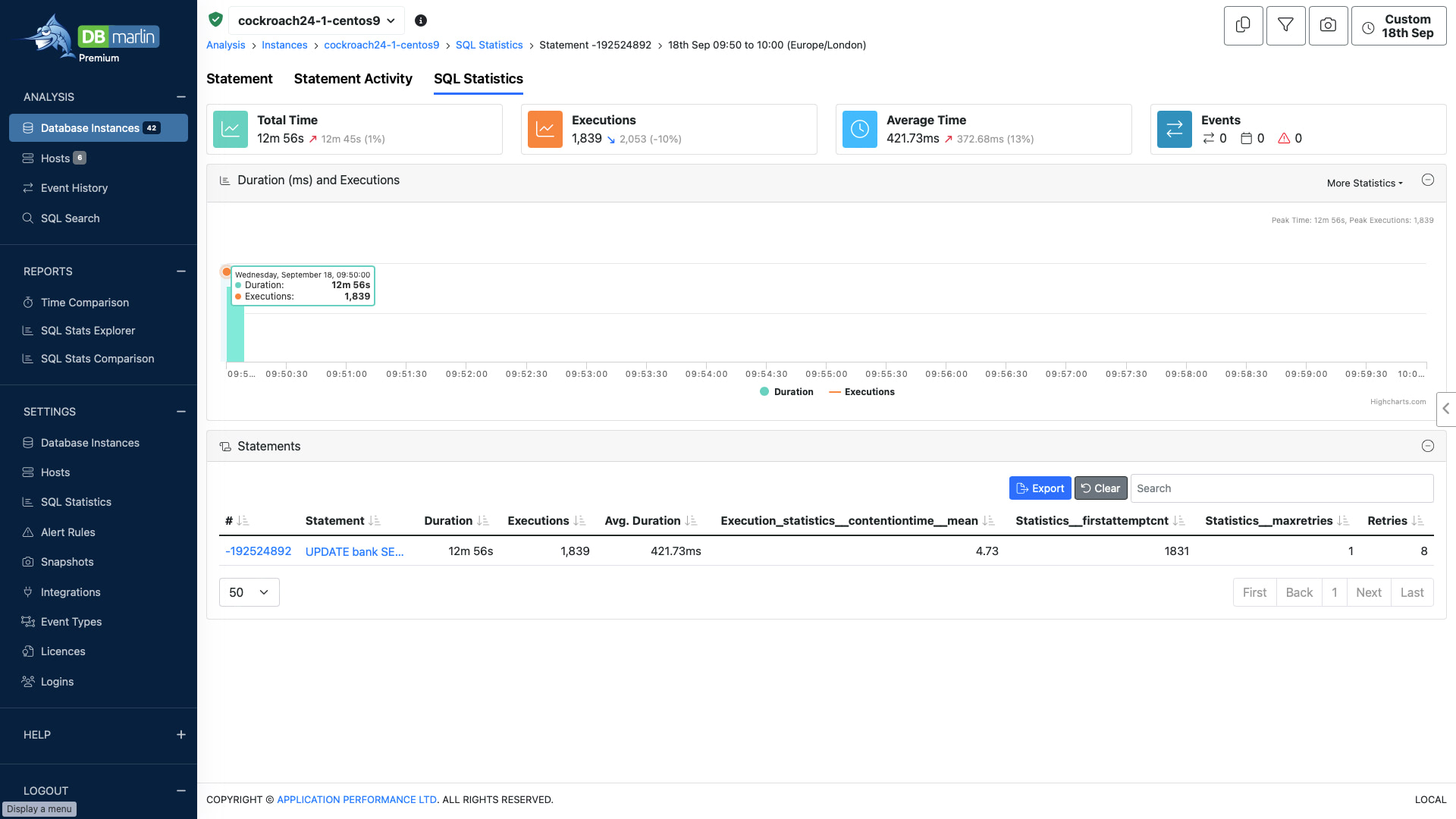Select the SQL Statistics tab
1456x819 pixels.
(x=479, y=79)
